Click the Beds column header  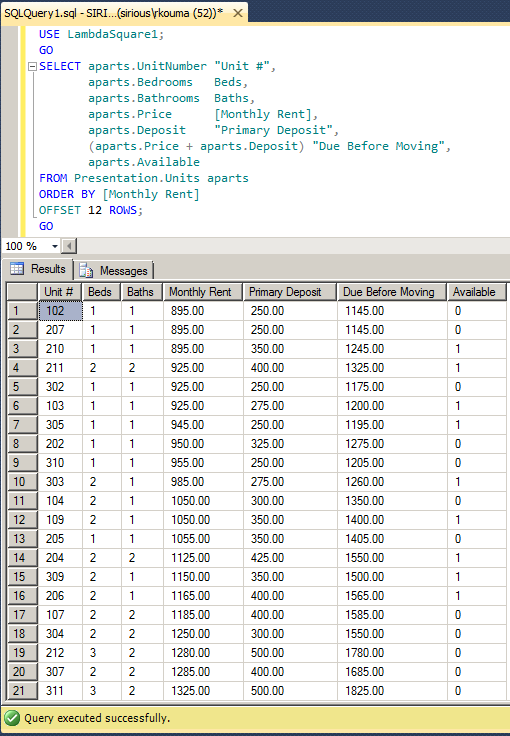(x=101, y=292)
